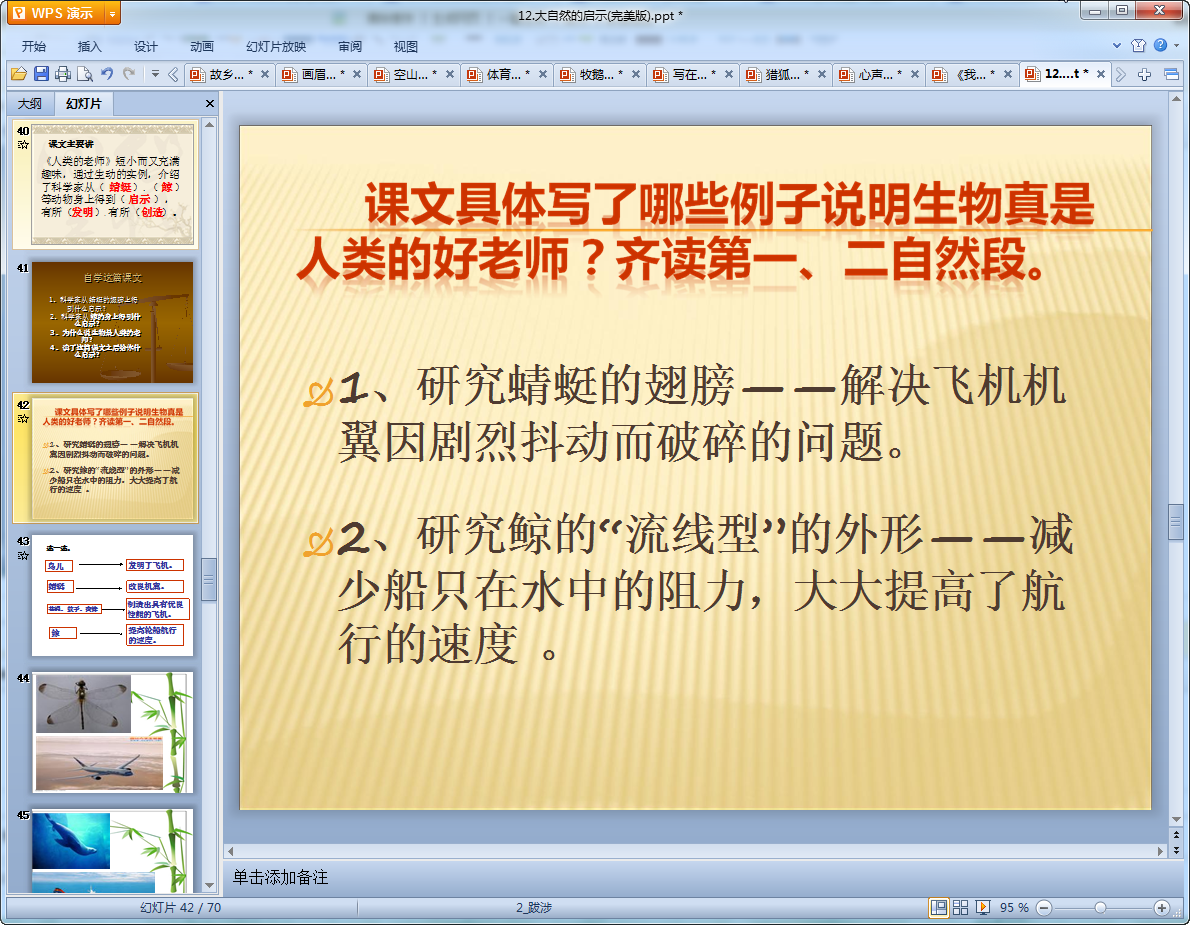Click the slide title text about 生物真是人类的好老师
The image size is (1190, 925).
coord(695,231)
